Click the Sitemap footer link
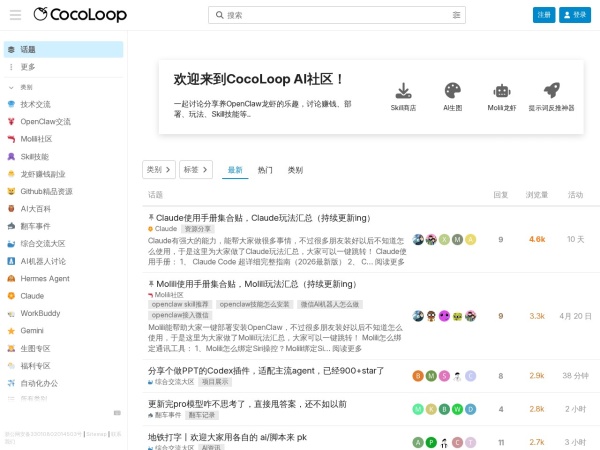This screenshot has width=600, height=450. 96,434
